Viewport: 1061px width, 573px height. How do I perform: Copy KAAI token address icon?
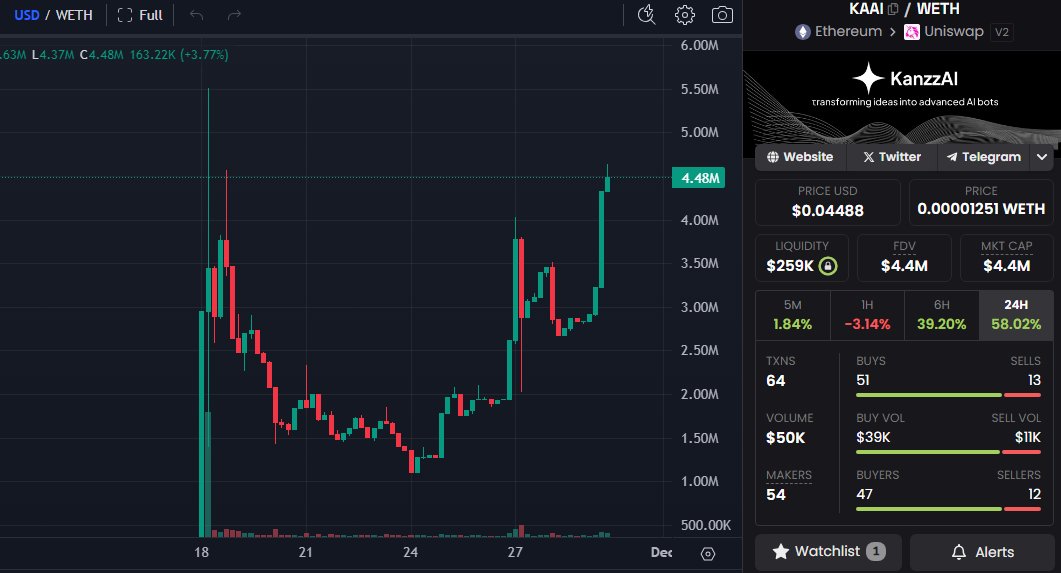pyautogui.click(x=893, y=9)
